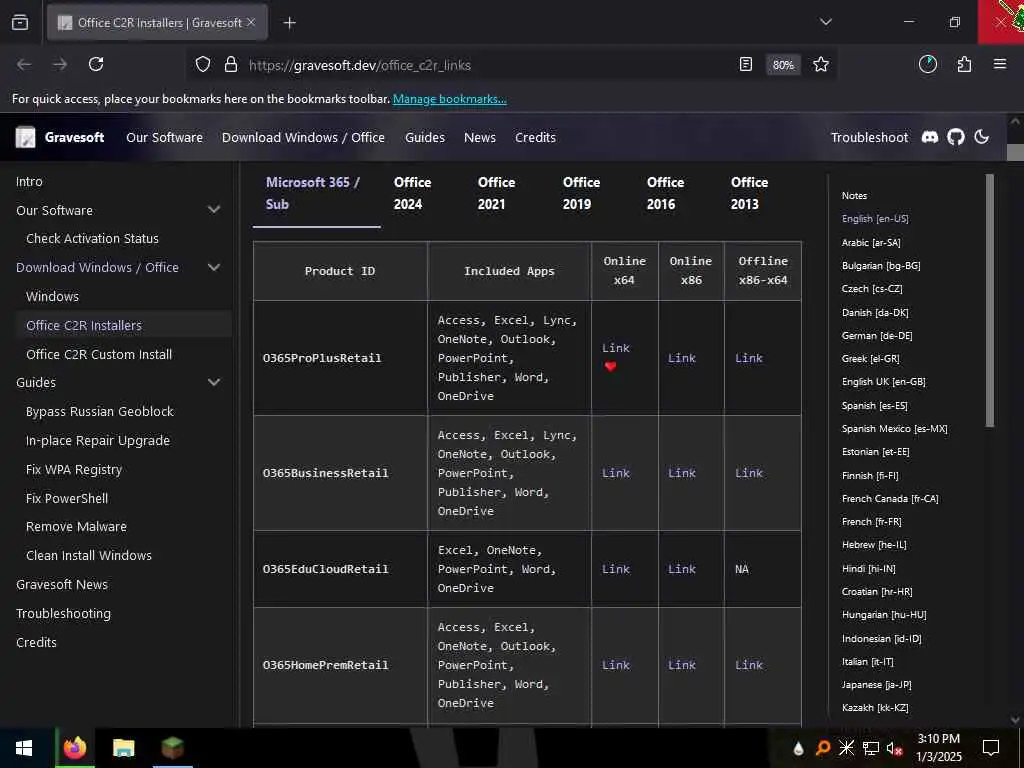Reset the 80% zoom level badge

(783, 65)
